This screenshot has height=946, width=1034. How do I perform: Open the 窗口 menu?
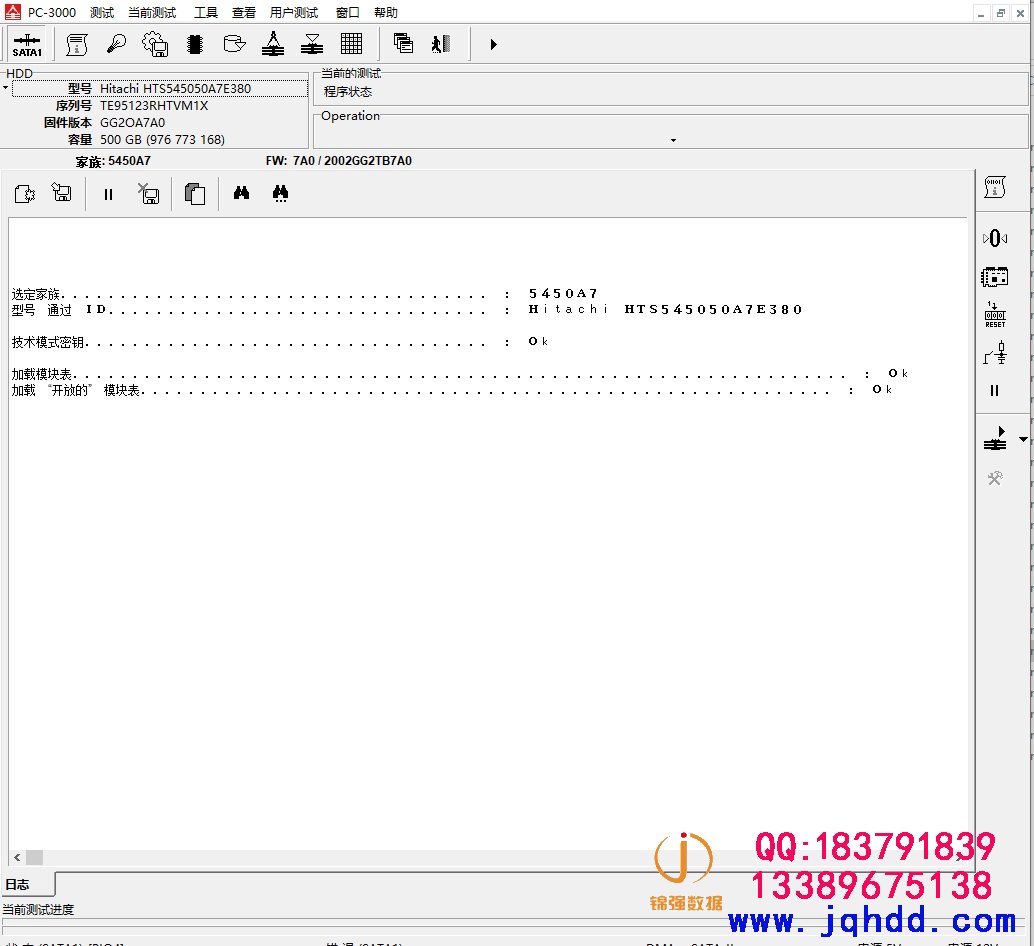coord(348,13)
